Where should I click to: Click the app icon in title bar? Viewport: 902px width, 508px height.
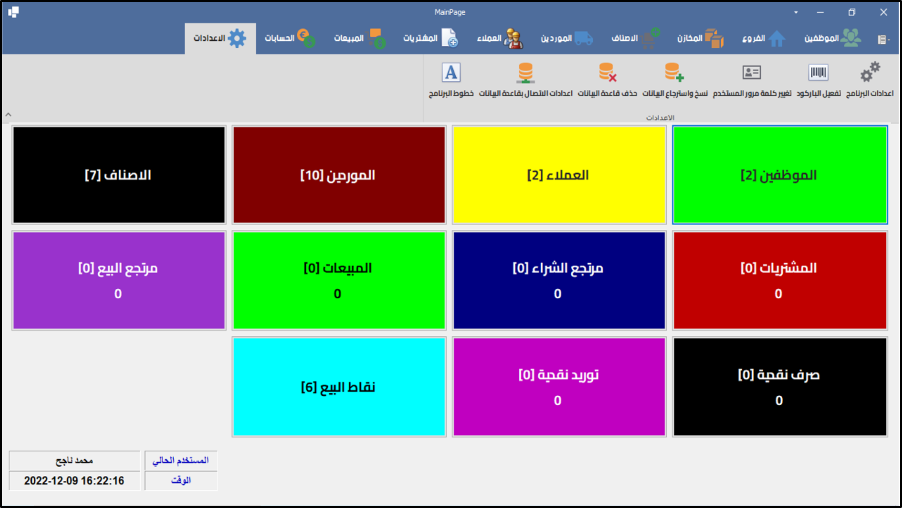click(13, 12)
